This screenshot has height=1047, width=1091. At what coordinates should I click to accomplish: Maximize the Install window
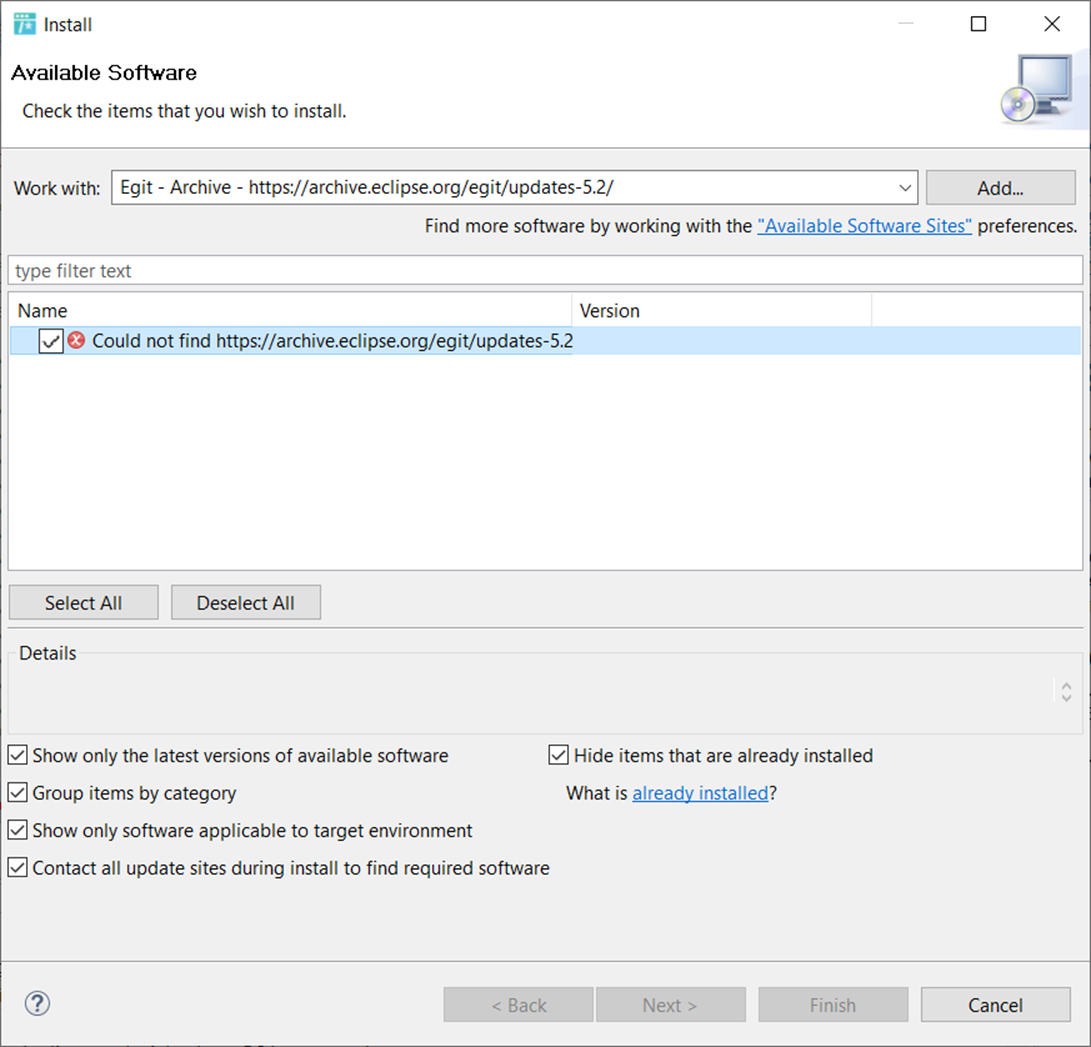978,24
